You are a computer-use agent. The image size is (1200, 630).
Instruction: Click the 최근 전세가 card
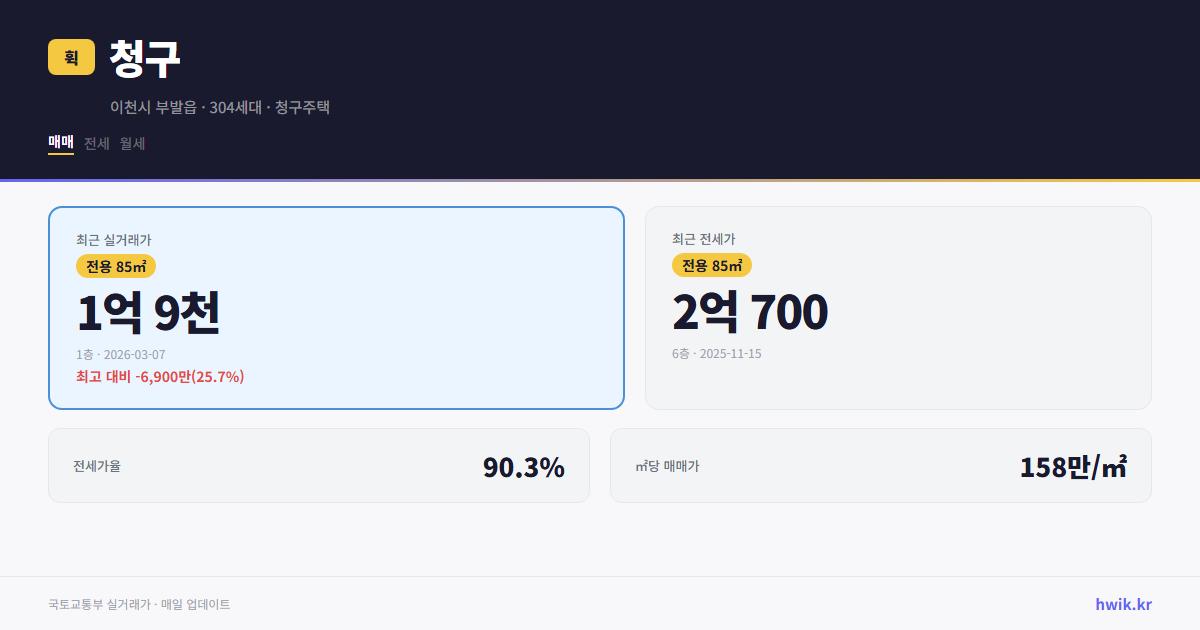[x=898, y=307]
